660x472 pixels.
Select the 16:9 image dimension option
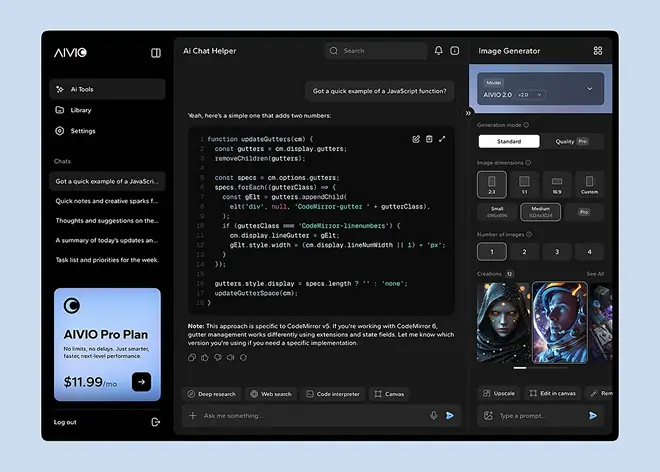click(557, 185)
